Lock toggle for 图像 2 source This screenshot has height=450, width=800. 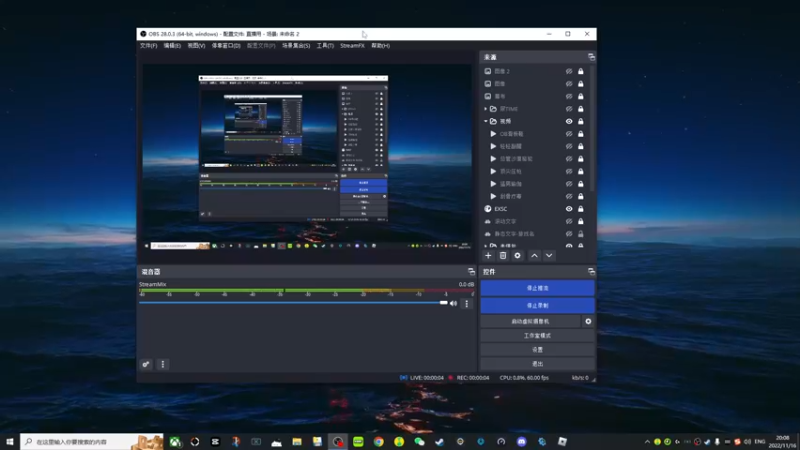click(581, 71)
